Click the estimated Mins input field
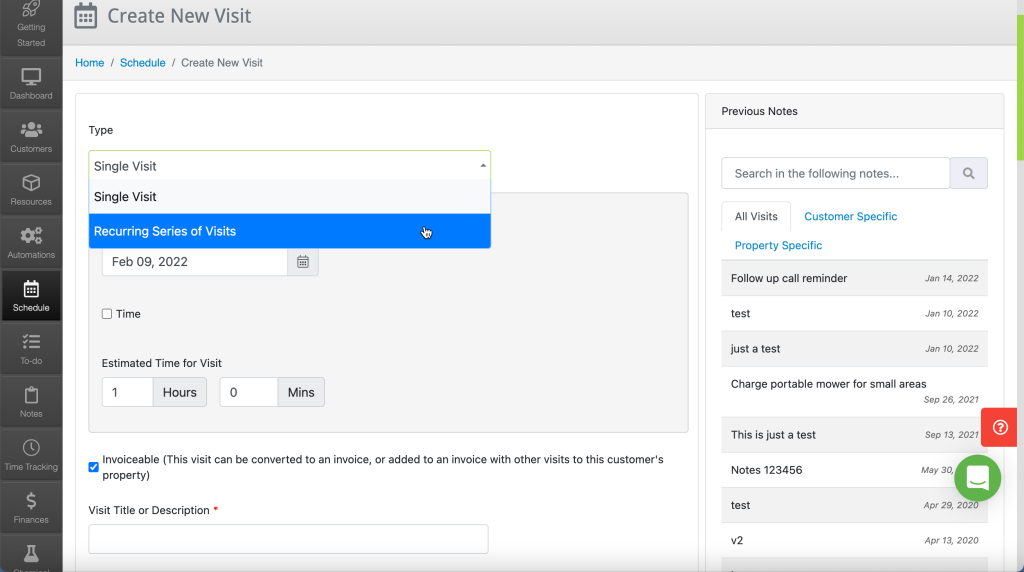This screenshot has width=1024, height=572. click(249, 392)
